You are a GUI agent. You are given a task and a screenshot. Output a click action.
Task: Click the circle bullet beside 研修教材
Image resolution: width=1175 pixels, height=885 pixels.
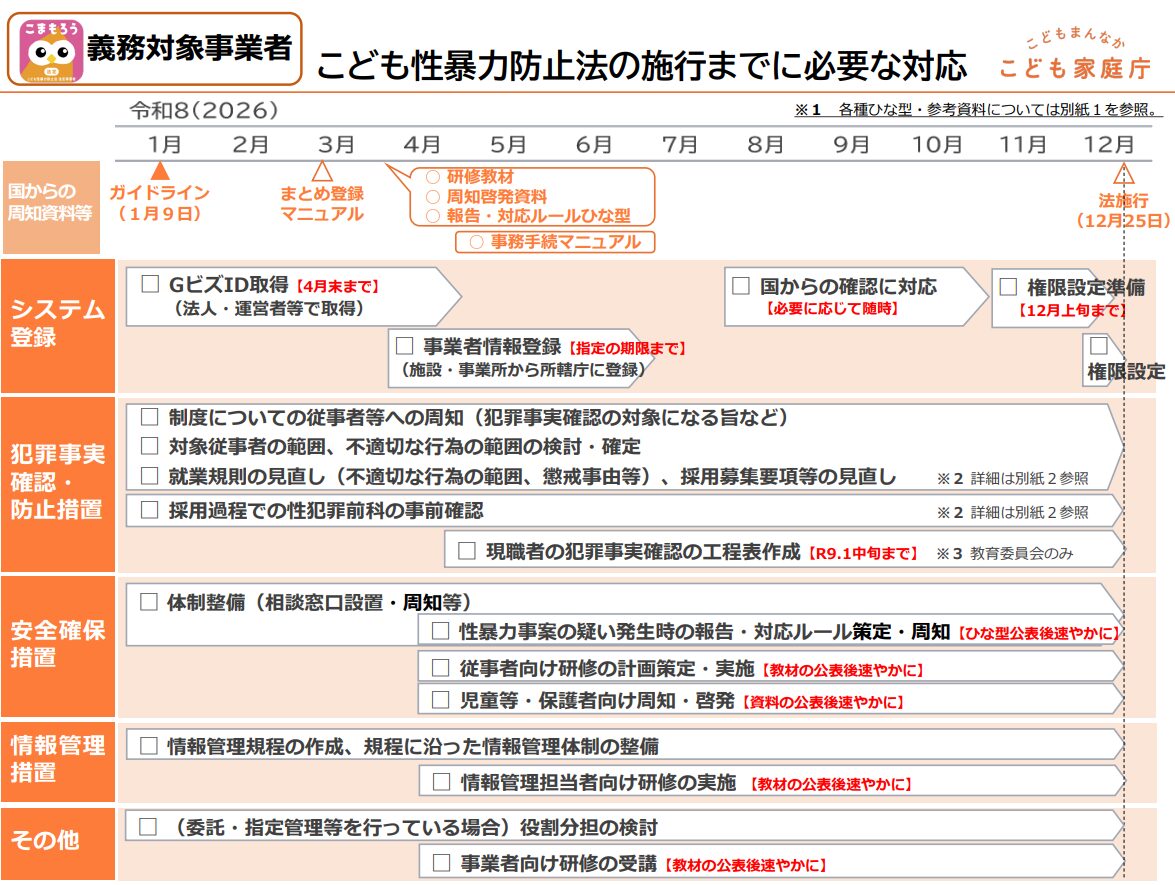pyautogui.click(x=432, y=178)
